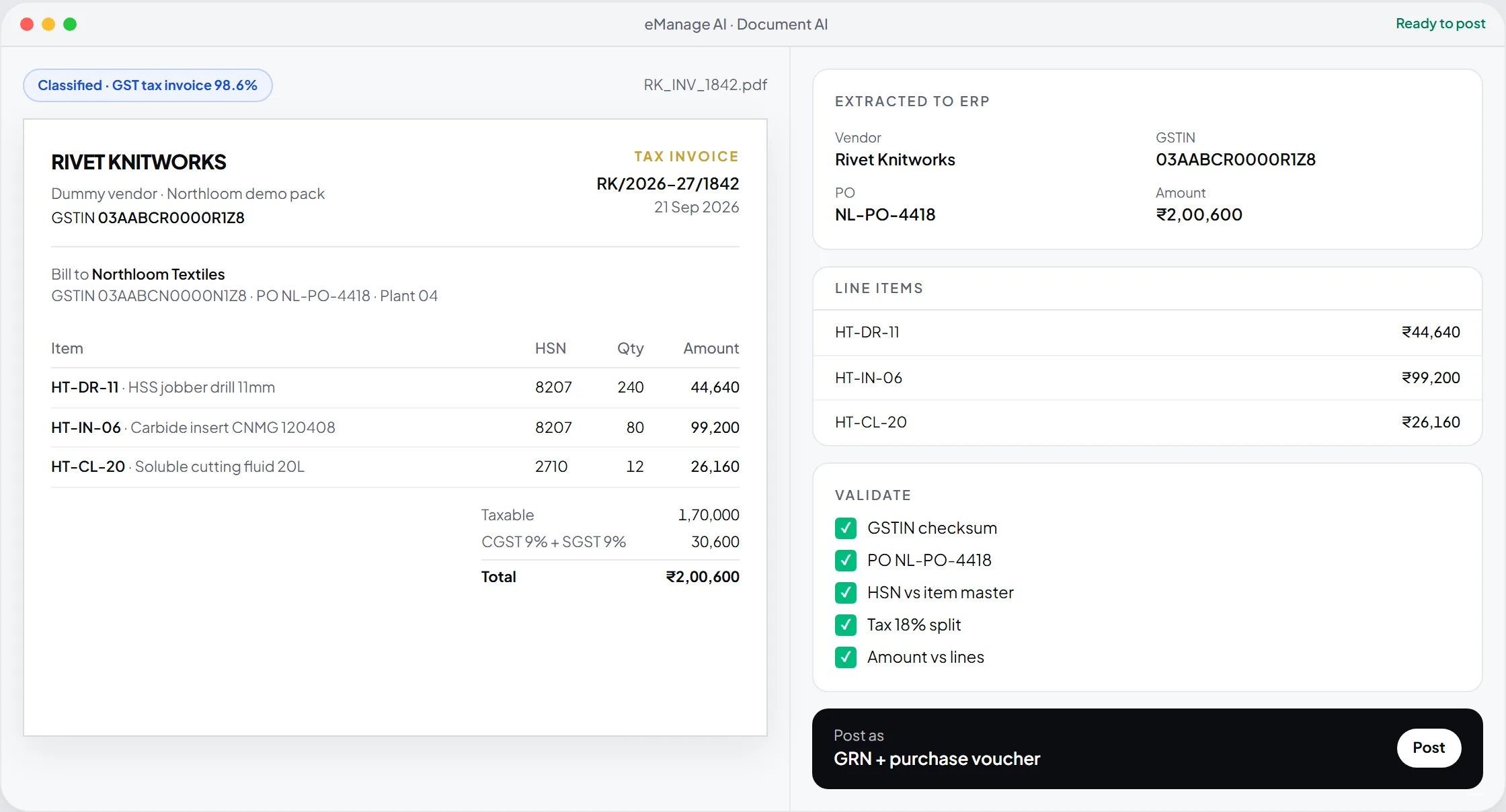The width and height of the screenshot is (1506, 812).
Task: Toggle the PO NL-PO-4418 validation checkbox
Action: (x=846, y=561)
